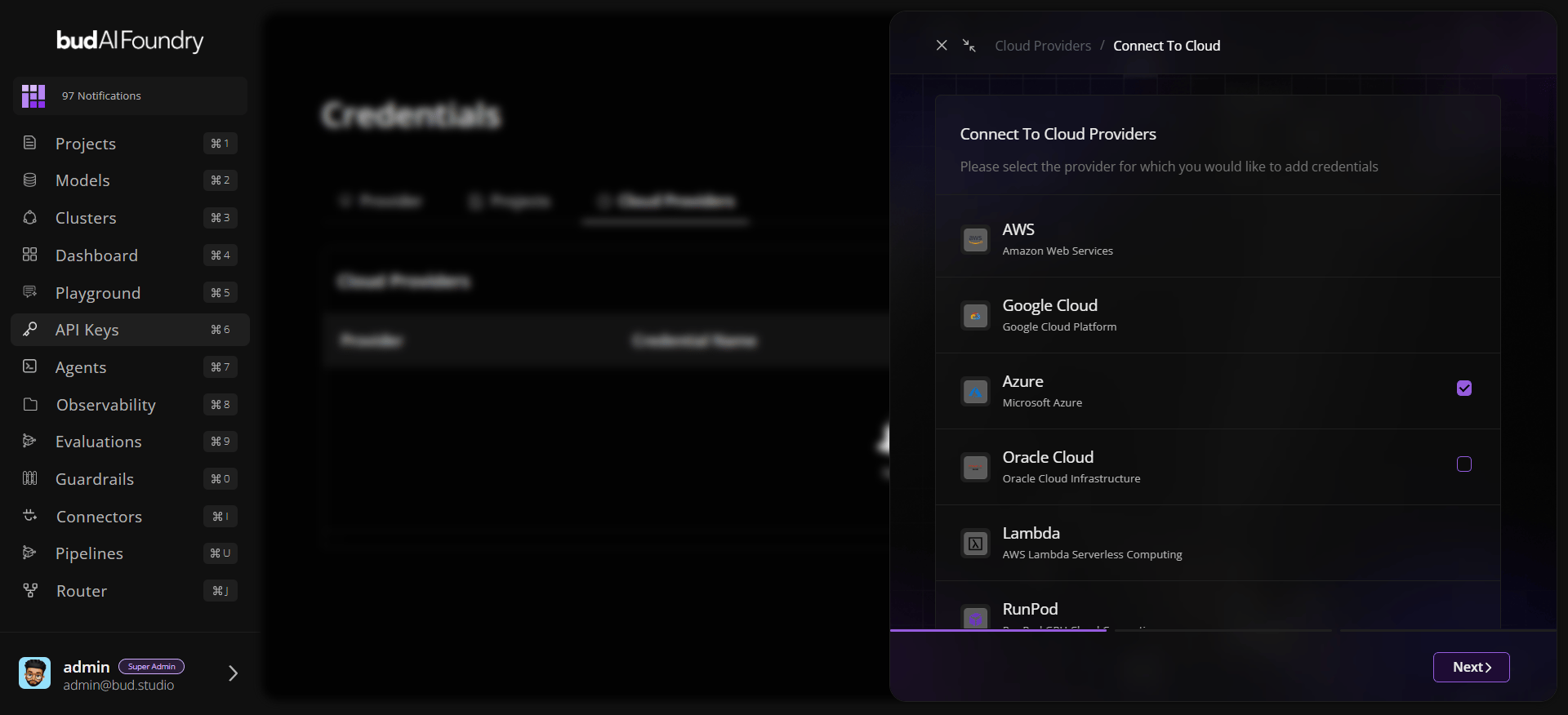Click the RunPod provider name
Image resolution: width=1568 pixels, height=715 pixels.
[1031, 609]
